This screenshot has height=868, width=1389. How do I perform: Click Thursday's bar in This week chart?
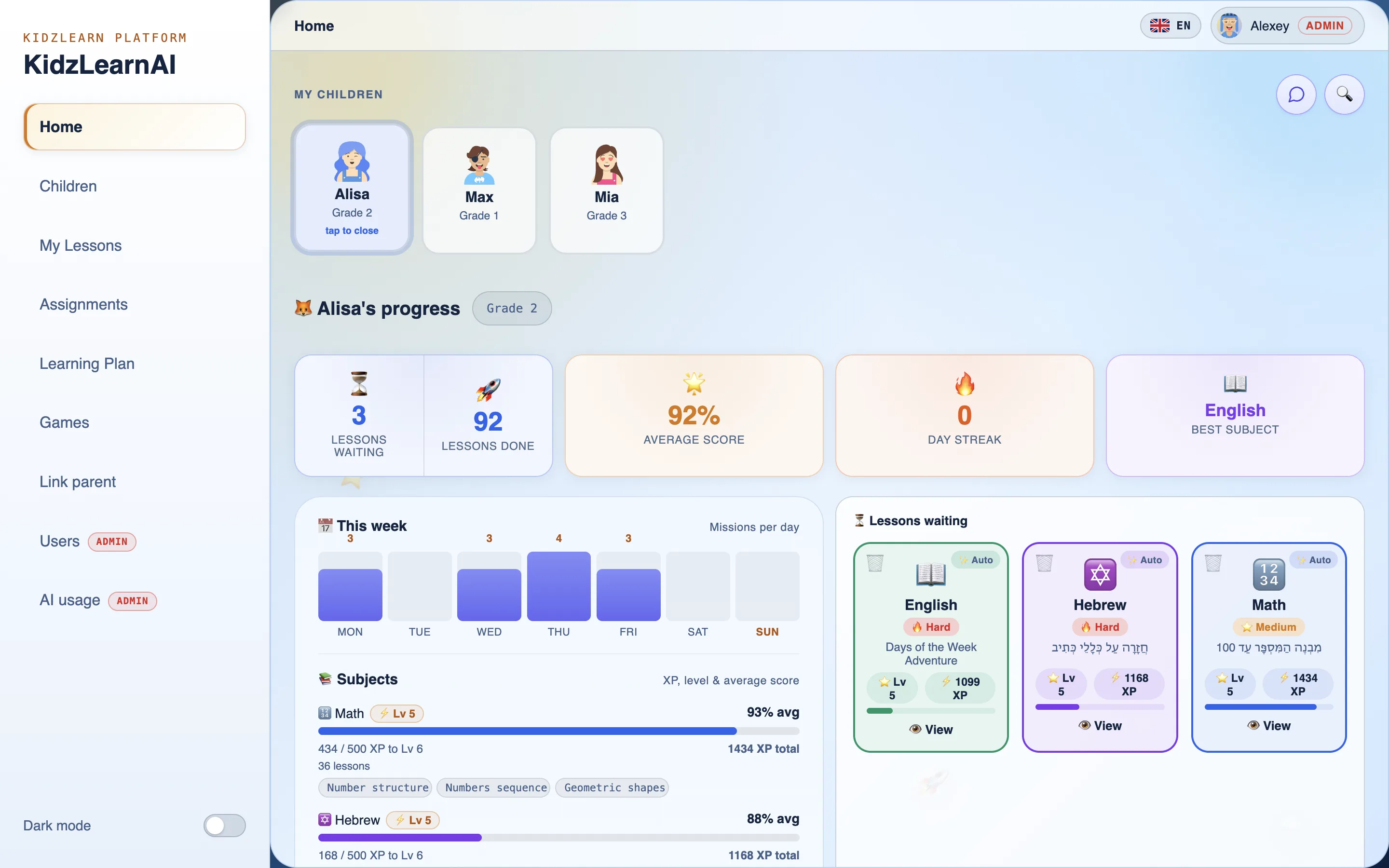(x=558, y=586)
